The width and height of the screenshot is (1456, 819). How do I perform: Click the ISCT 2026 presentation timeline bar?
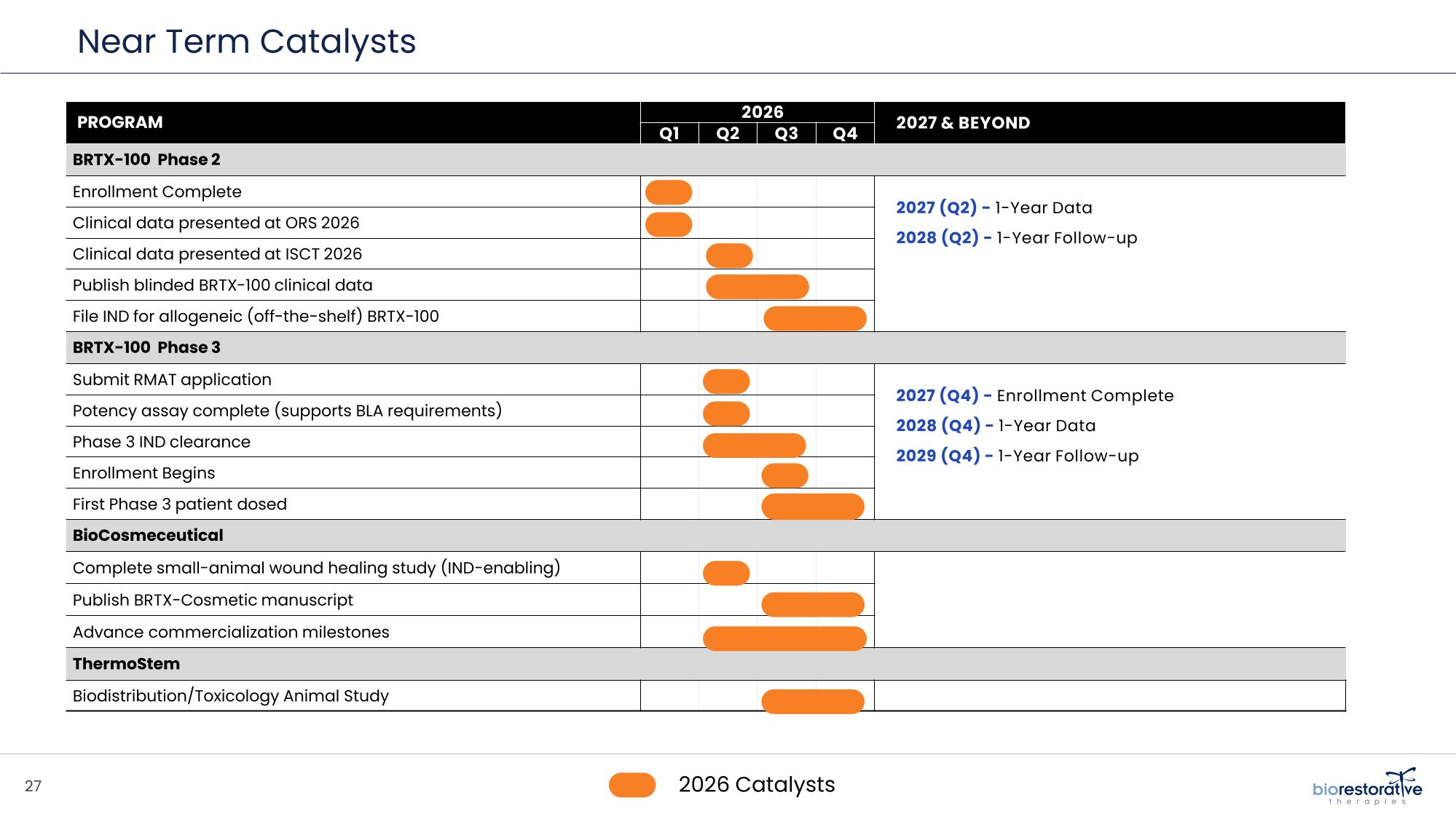tap(729, 256)
